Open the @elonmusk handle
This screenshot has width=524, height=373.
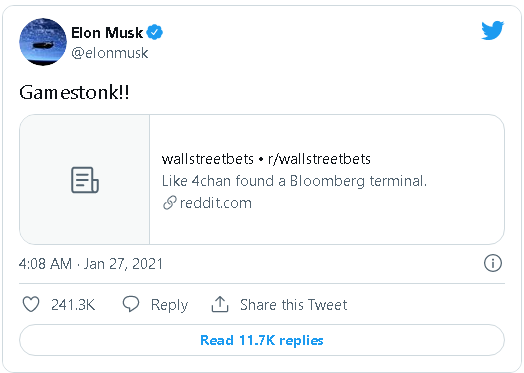110,53
